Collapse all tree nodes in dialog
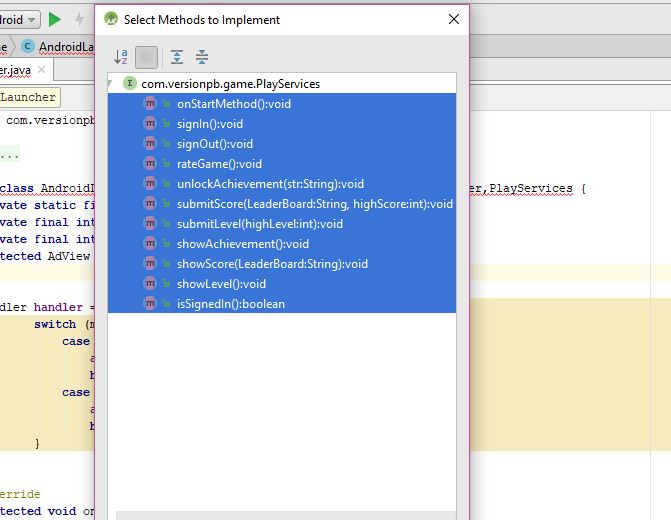The height and width of the screenshot is (520, 671). coord(202,57)
